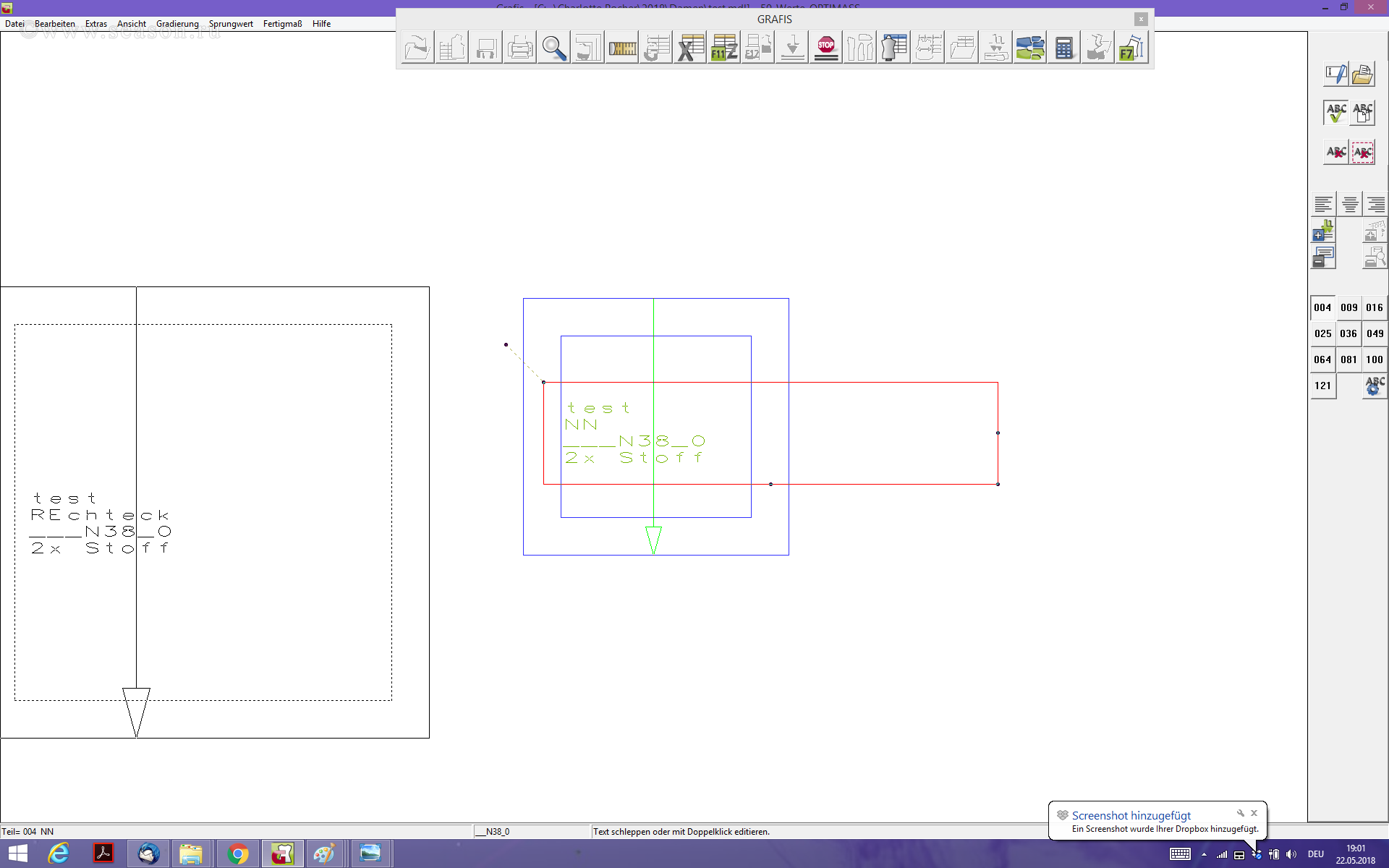1389x868 pixels.
Task: Open the calculator tool
Action: (1063, 48)
